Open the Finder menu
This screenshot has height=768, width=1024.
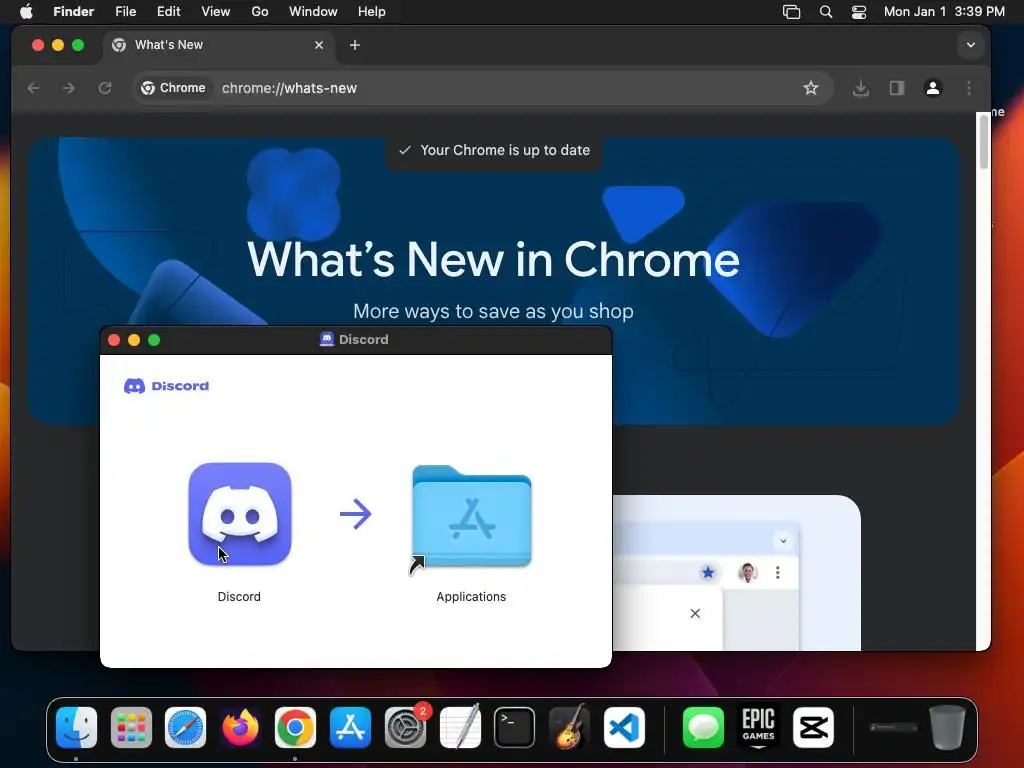[73, 12]
